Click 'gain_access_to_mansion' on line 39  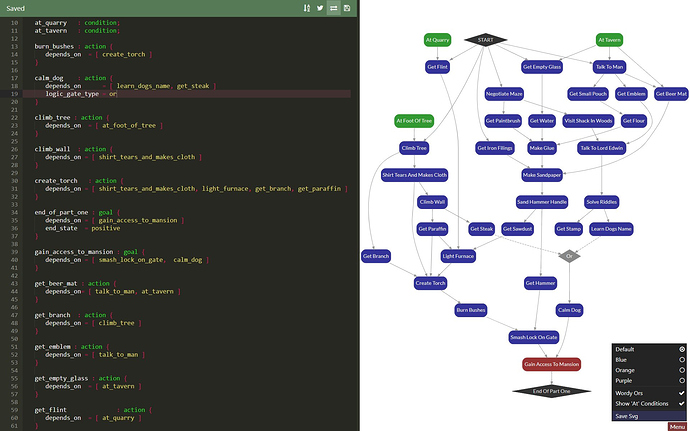click(73, 252)
